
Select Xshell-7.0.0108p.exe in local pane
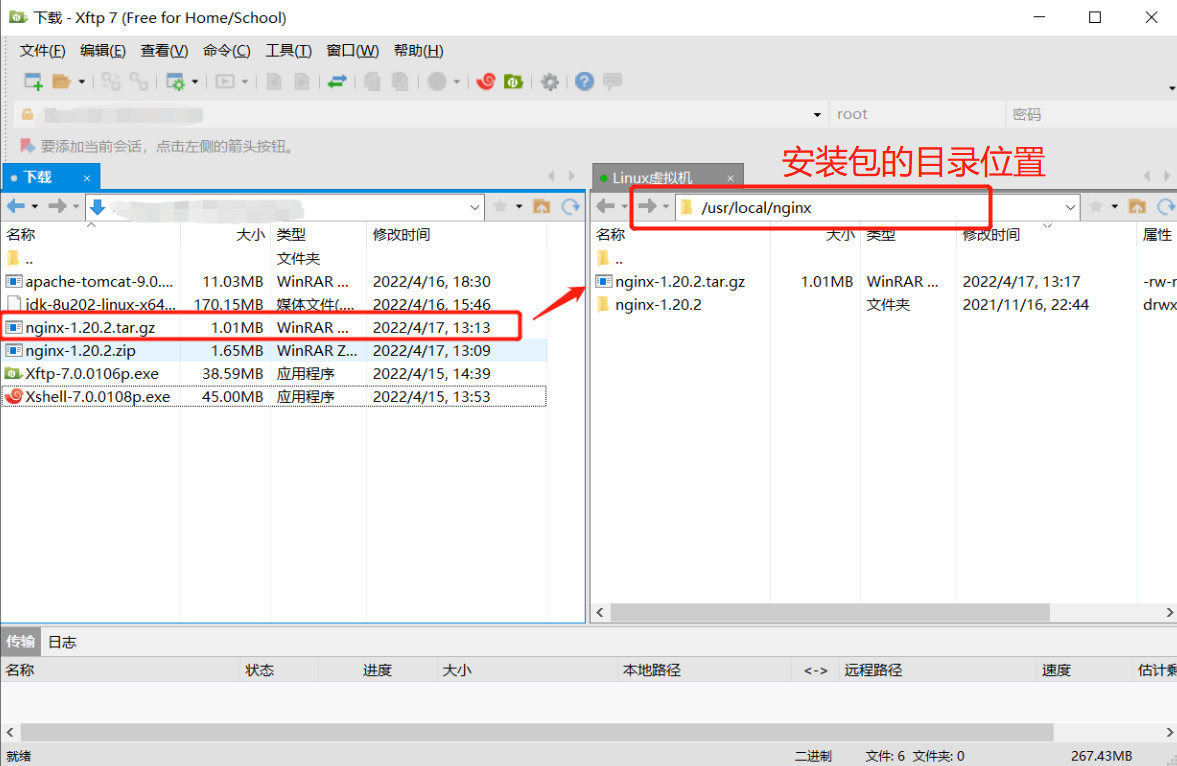click(275, 397)
